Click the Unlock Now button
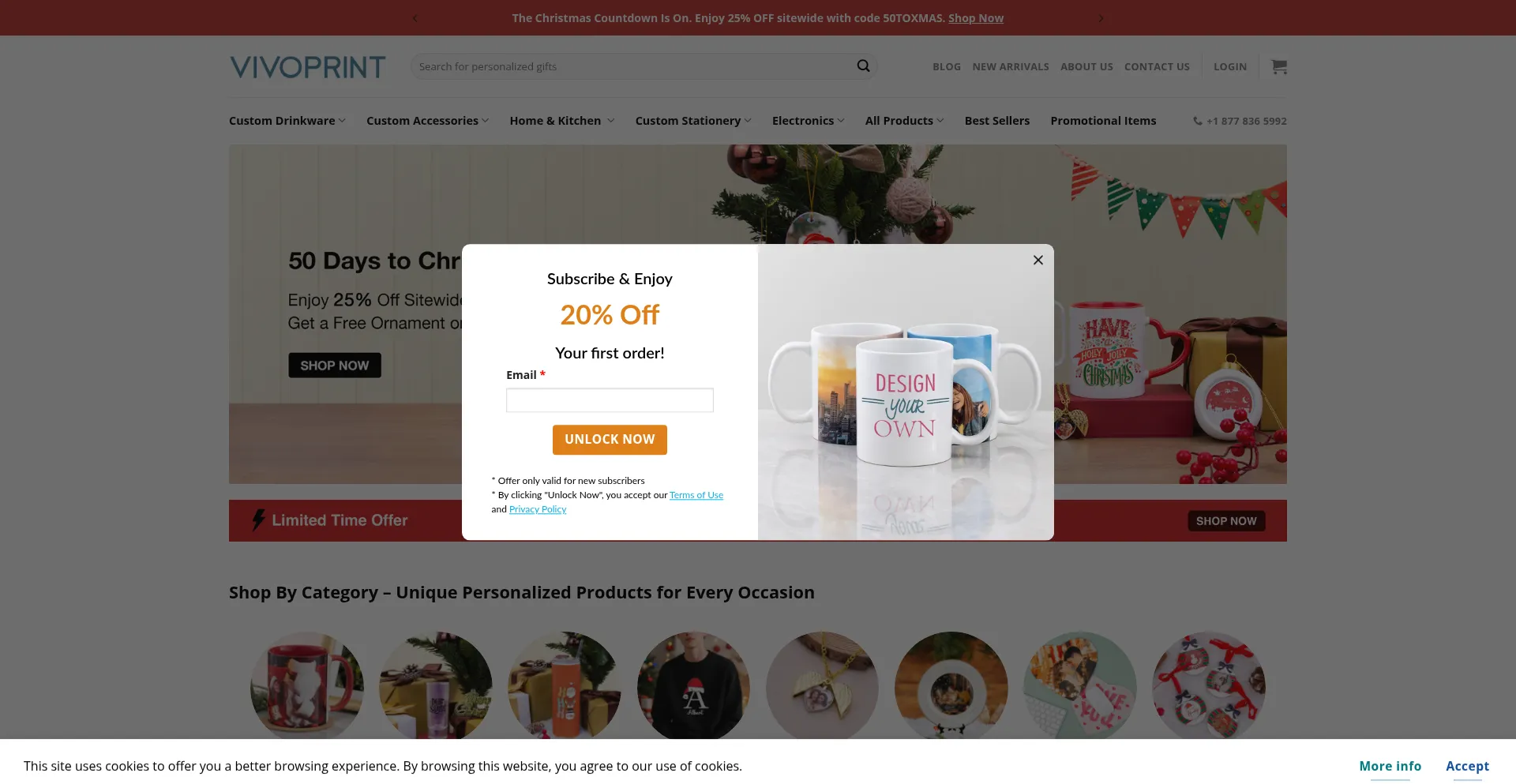This screenshot has height=784, width=1516. pyautogui.click(x=610, y=440)
